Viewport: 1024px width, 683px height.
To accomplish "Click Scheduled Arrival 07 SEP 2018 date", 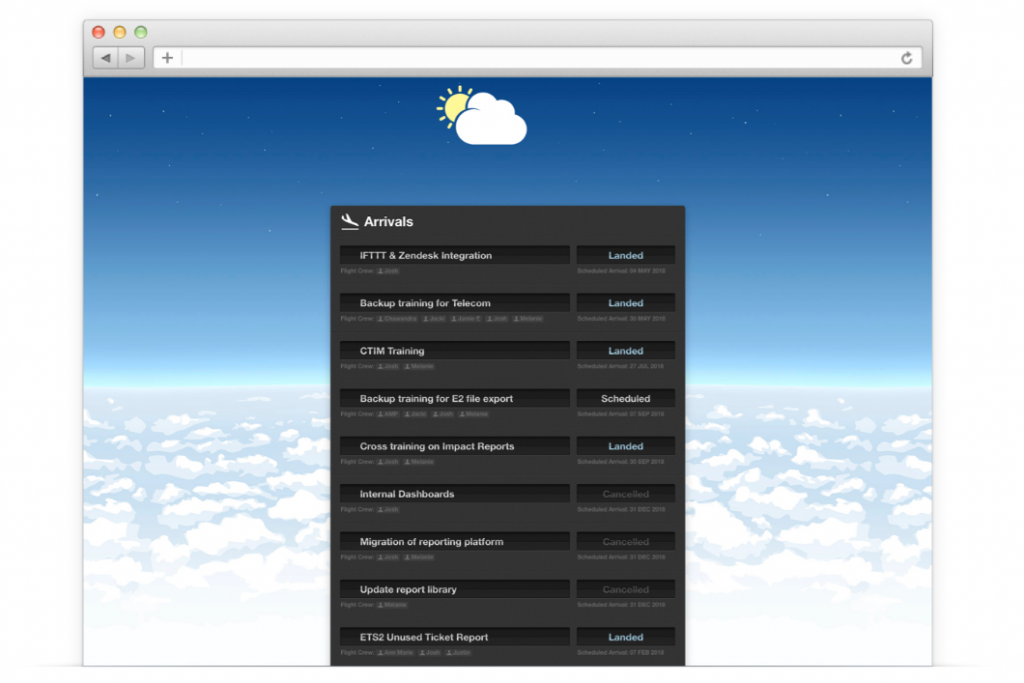I will pos(620,414).
